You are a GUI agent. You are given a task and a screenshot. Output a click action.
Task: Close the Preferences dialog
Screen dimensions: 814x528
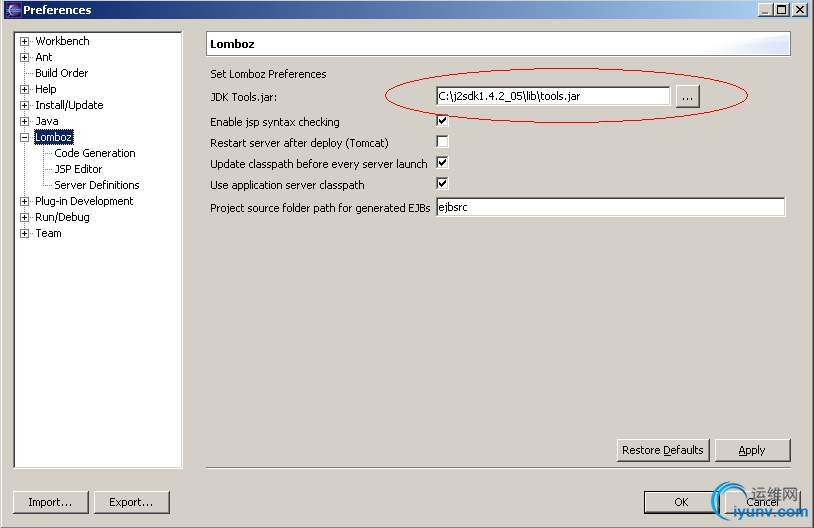point(799,9)
